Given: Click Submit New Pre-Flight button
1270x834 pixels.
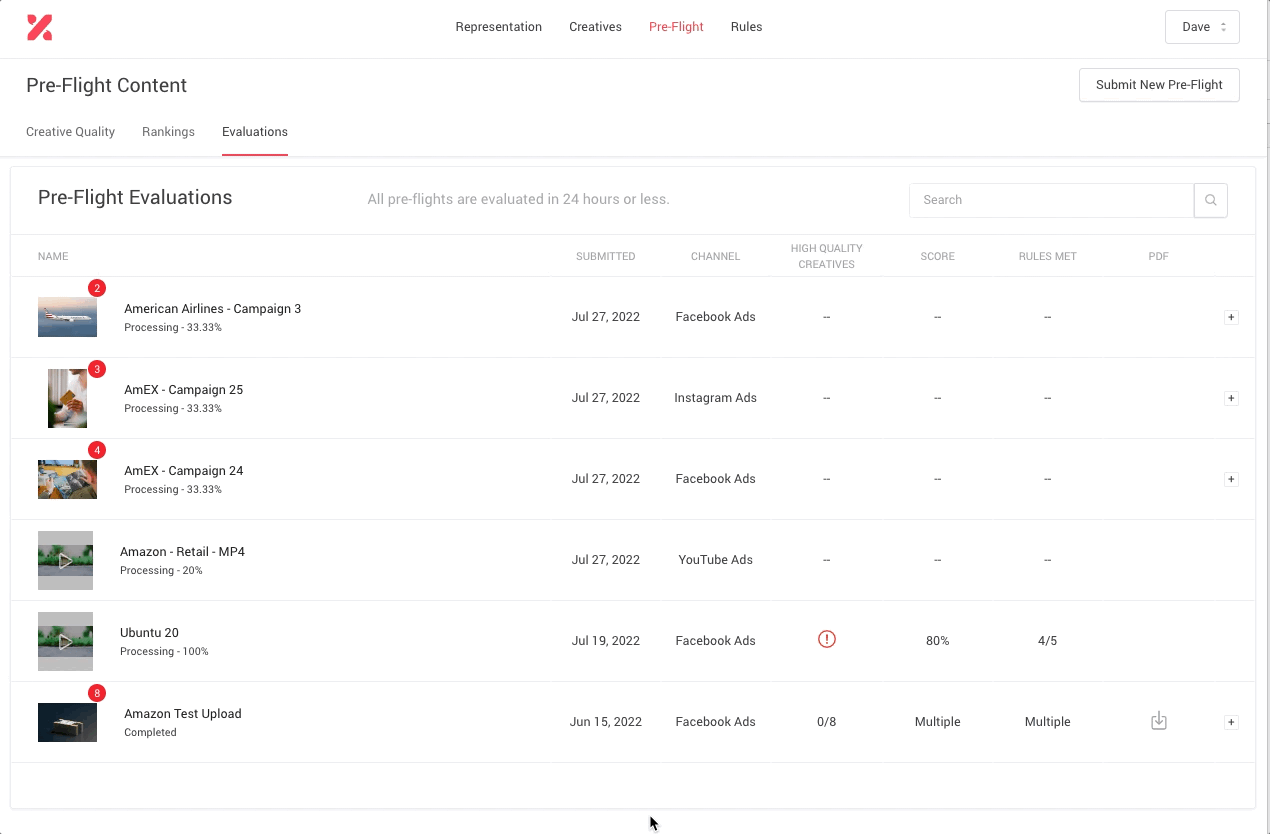Looking at the screenshot, I should (x=1159, y=85).
